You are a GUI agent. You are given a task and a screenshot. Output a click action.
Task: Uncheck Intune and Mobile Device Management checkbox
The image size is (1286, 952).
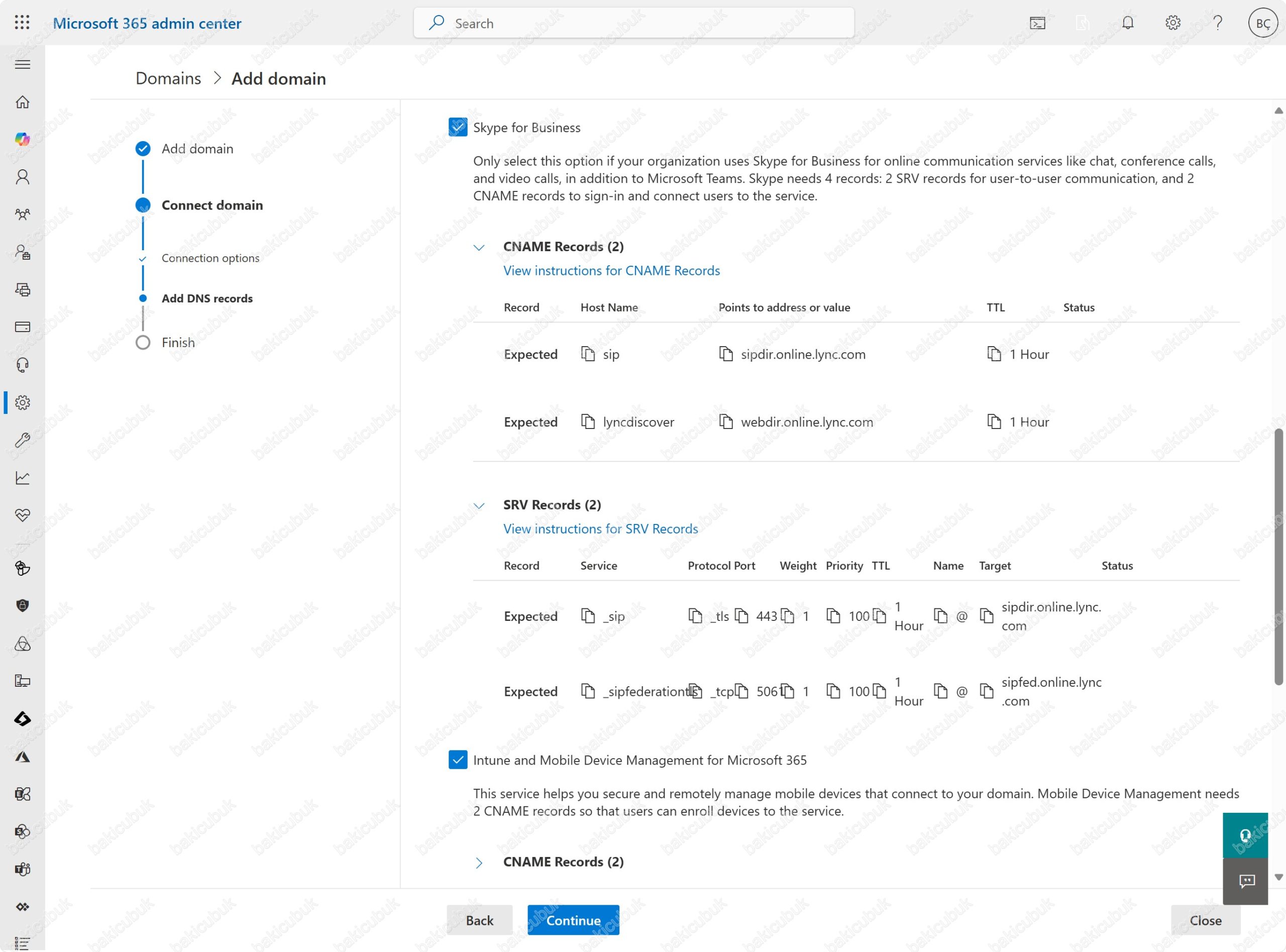click(458, 760)
